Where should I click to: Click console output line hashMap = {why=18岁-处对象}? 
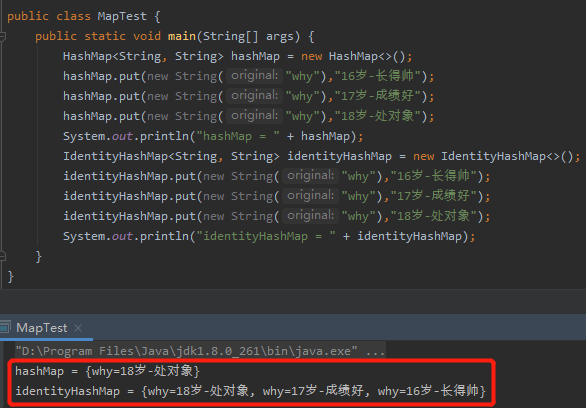point(108,371)
